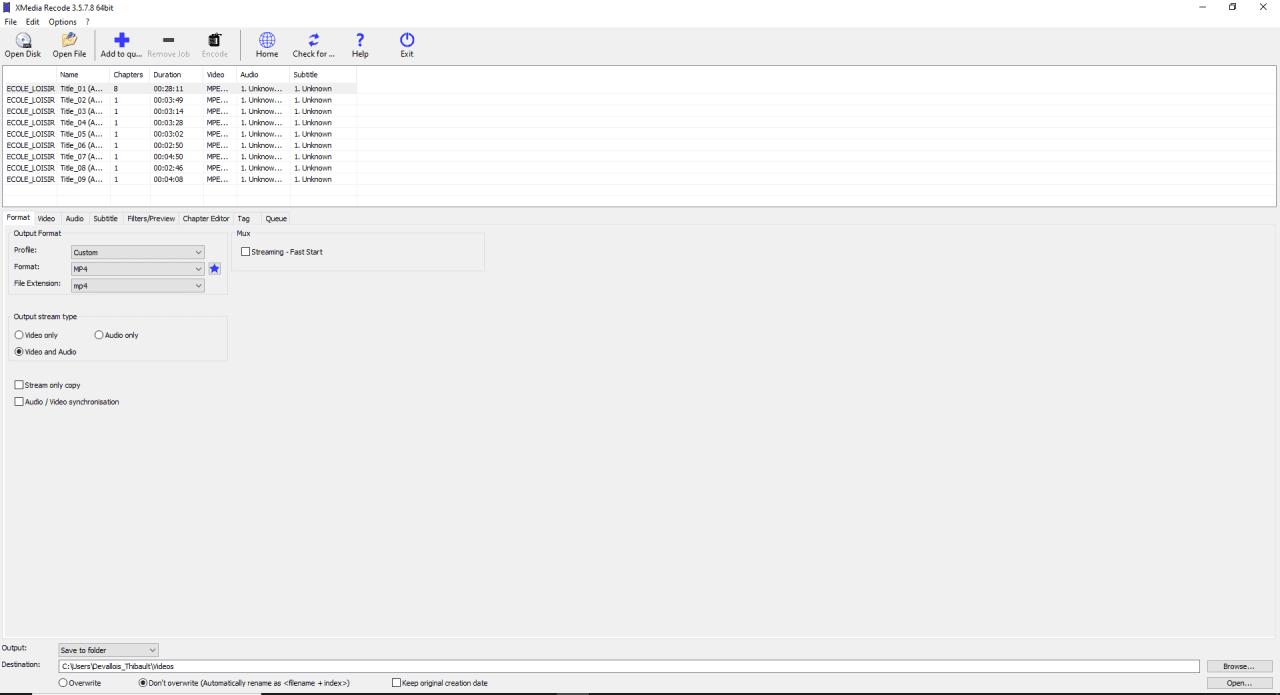
Task: Select the Video and Audio radio button
Action: (18, 352)
